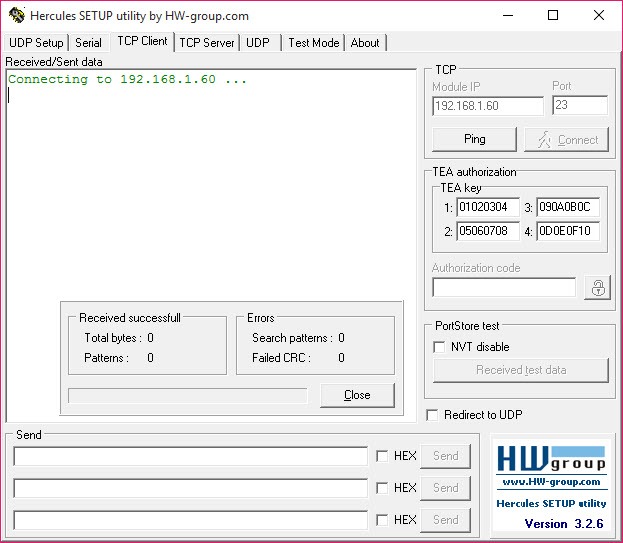Click the first Send button
This screenshot has width=623, height=543.
point(445,456)
